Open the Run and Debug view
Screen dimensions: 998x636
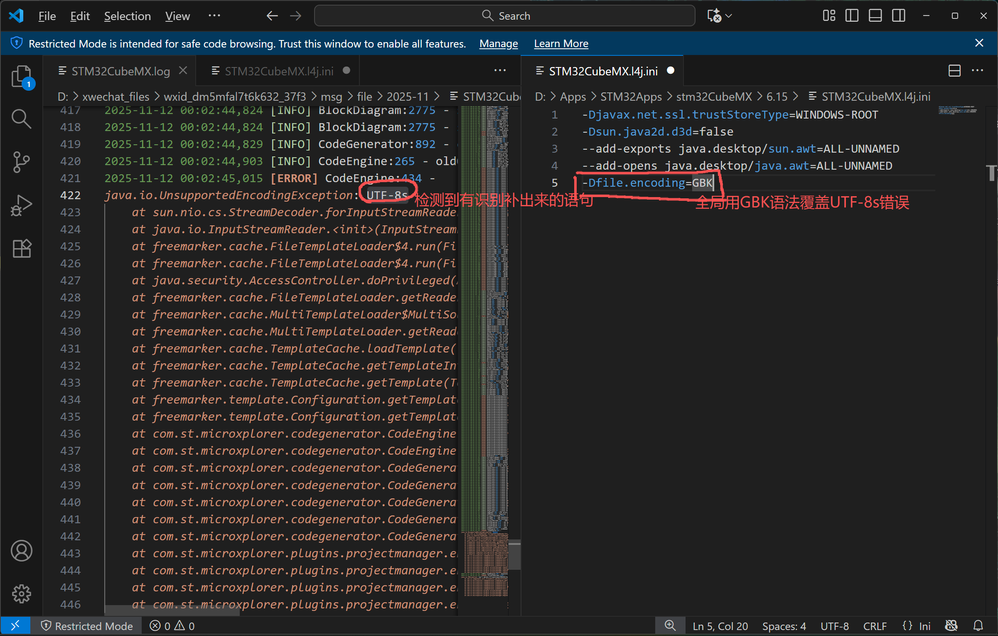[21, 205]
